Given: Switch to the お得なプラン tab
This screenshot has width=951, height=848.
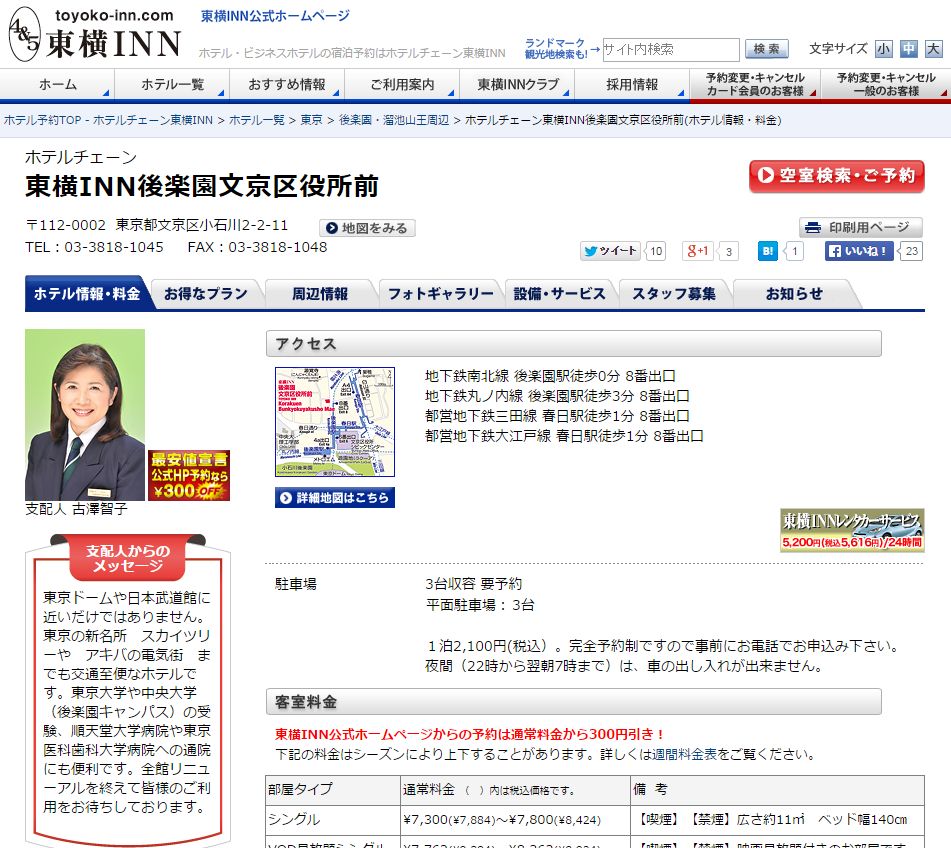Looking at the screenshot, I should 206,294.
